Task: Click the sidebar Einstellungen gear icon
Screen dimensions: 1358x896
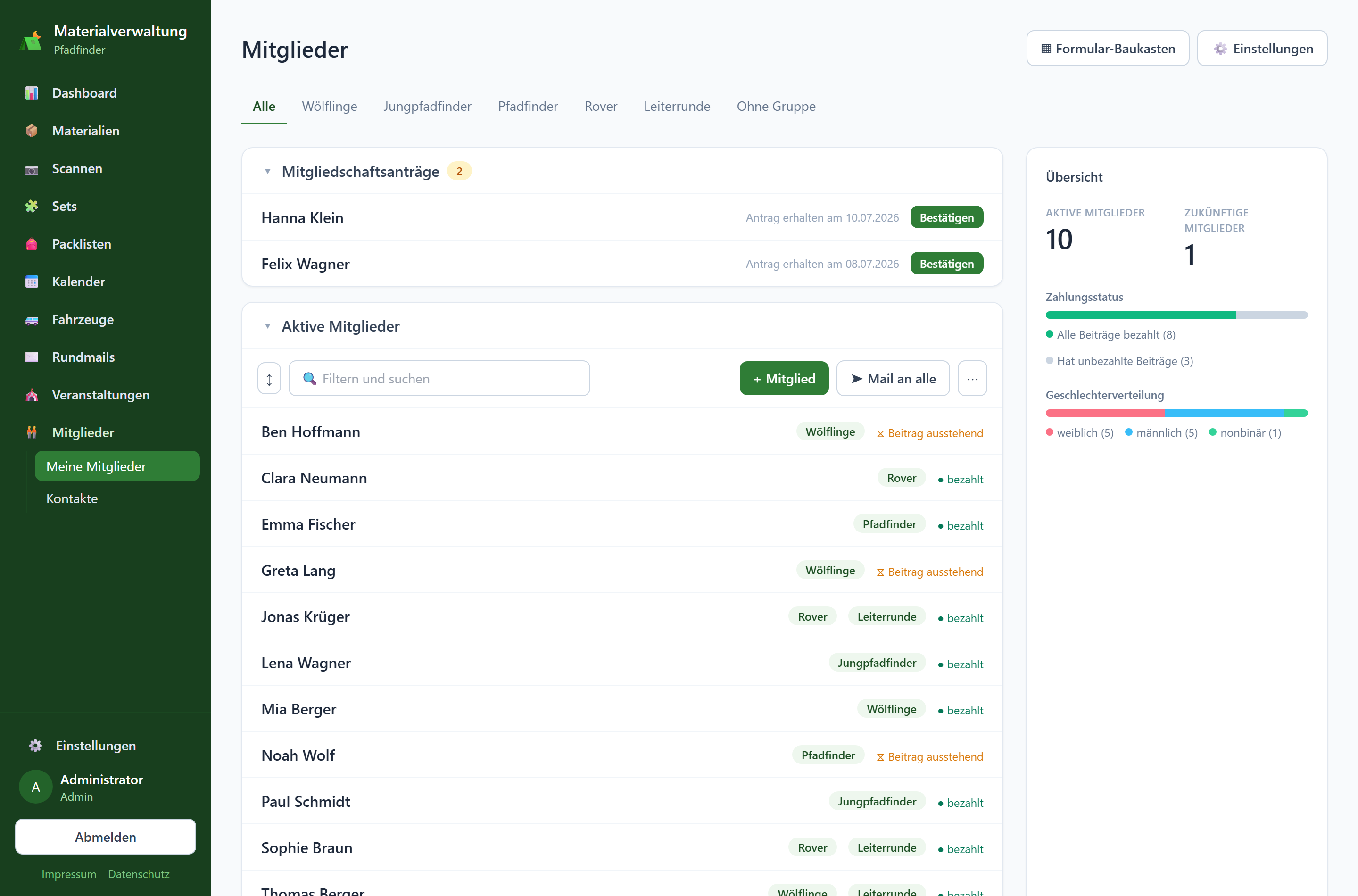Action: [35, 746]
